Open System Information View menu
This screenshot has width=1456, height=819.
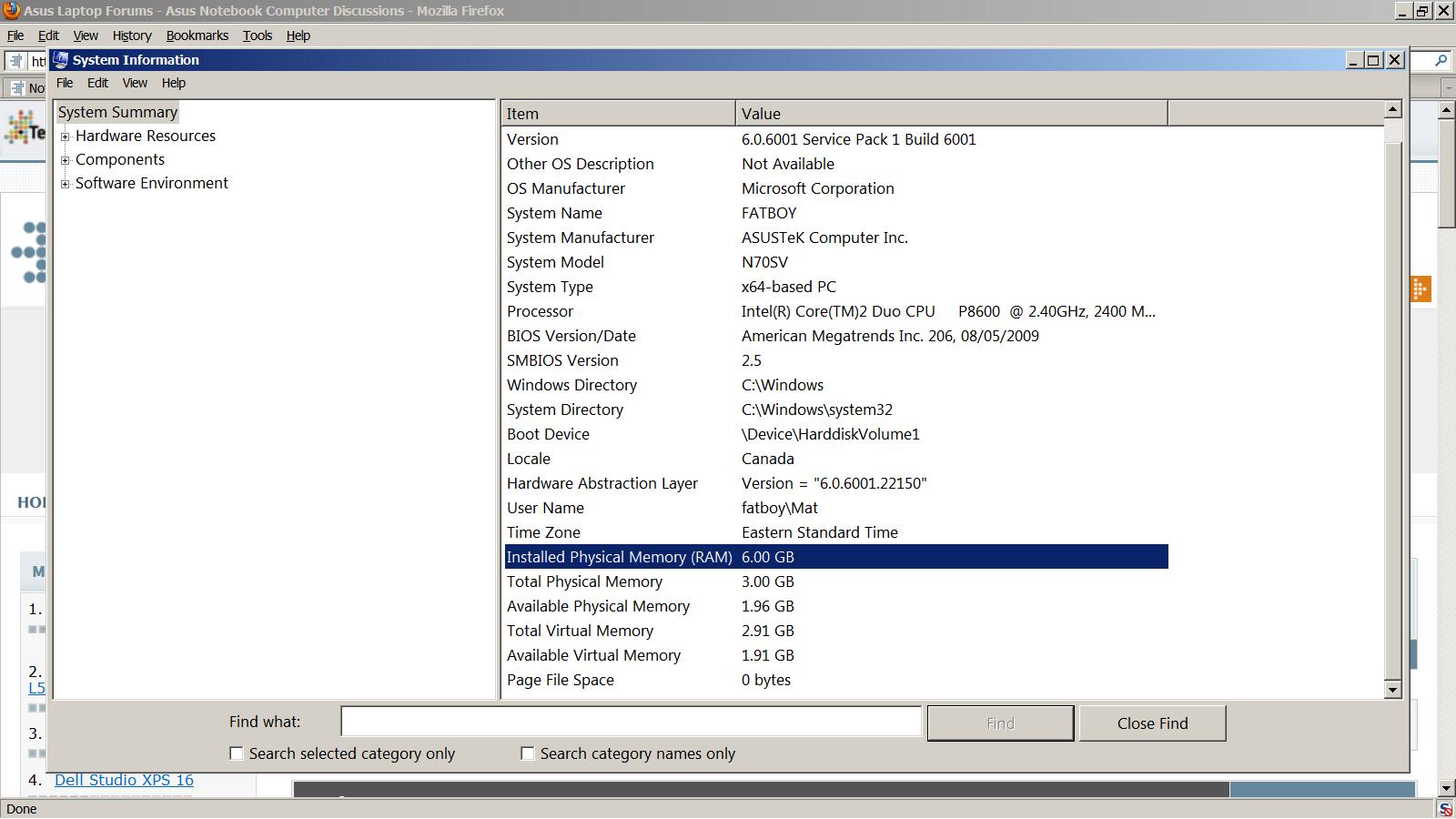(135, 83)
